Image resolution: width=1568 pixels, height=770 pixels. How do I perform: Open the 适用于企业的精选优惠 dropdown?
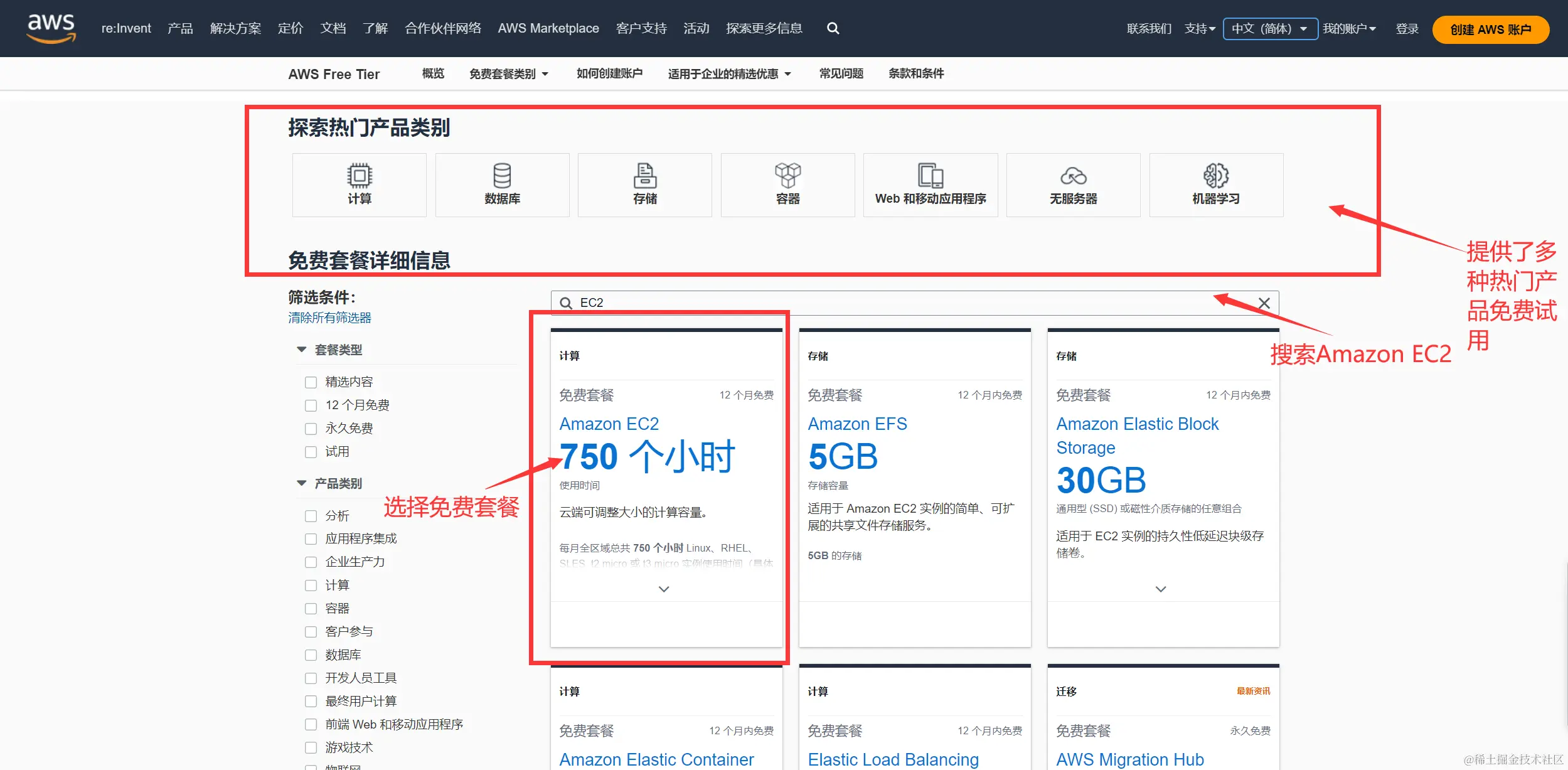coord(730,74)
